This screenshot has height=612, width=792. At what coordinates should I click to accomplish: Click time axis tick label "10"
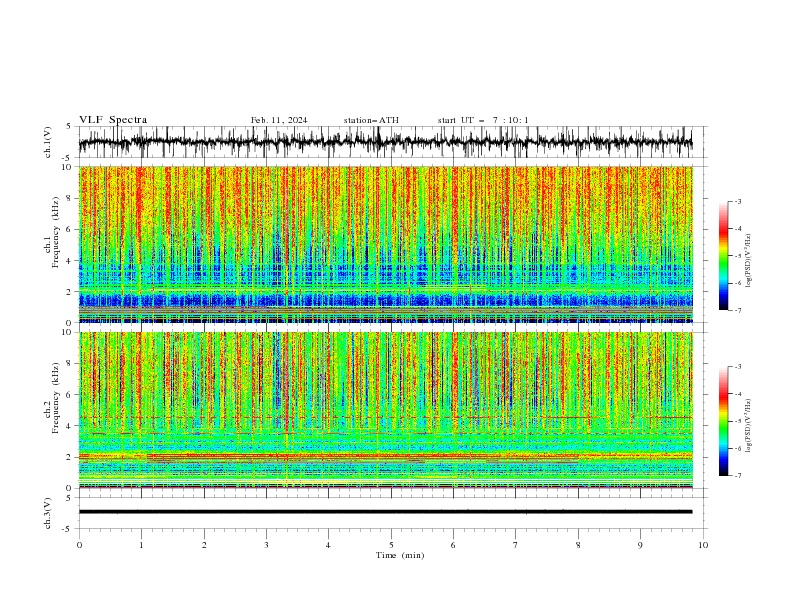point(703,545)
